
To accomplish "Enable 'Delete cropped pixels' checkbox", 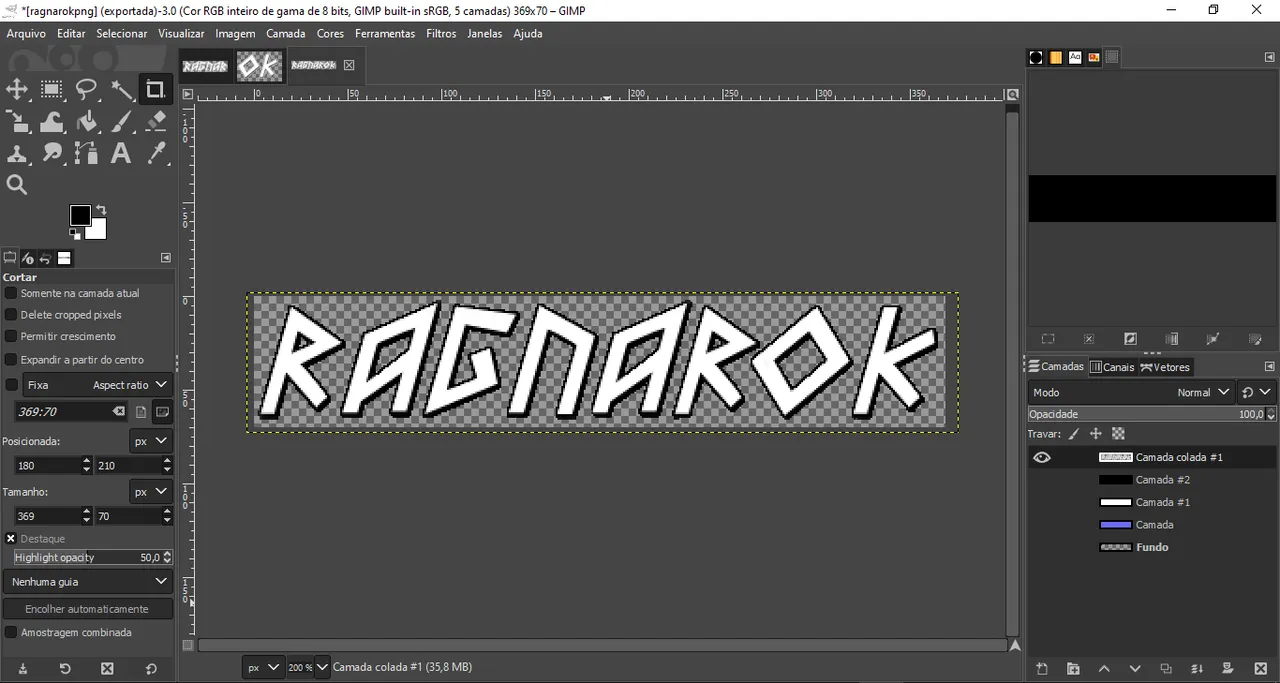I will click(11, 315).
